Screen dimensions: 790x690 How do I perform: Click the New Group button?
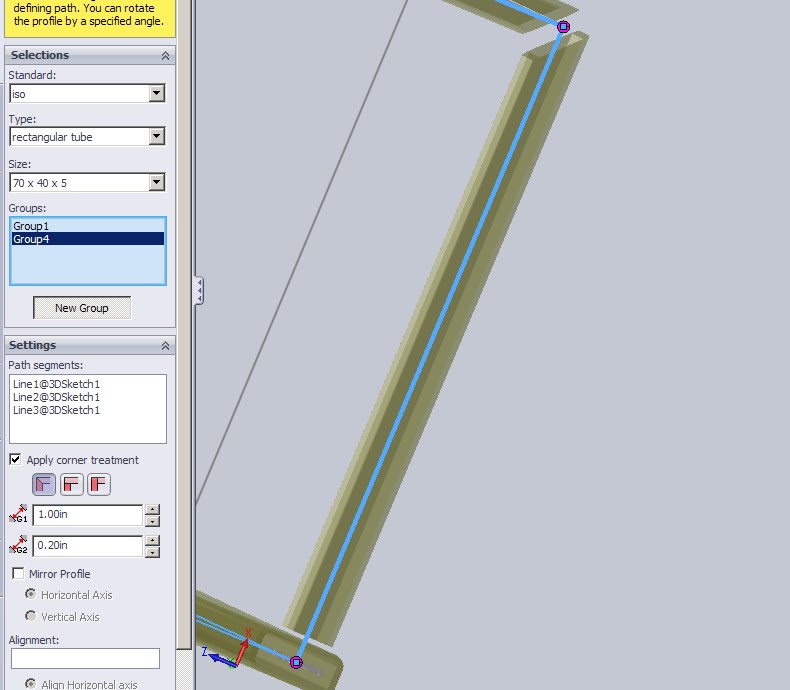(82, 308)
